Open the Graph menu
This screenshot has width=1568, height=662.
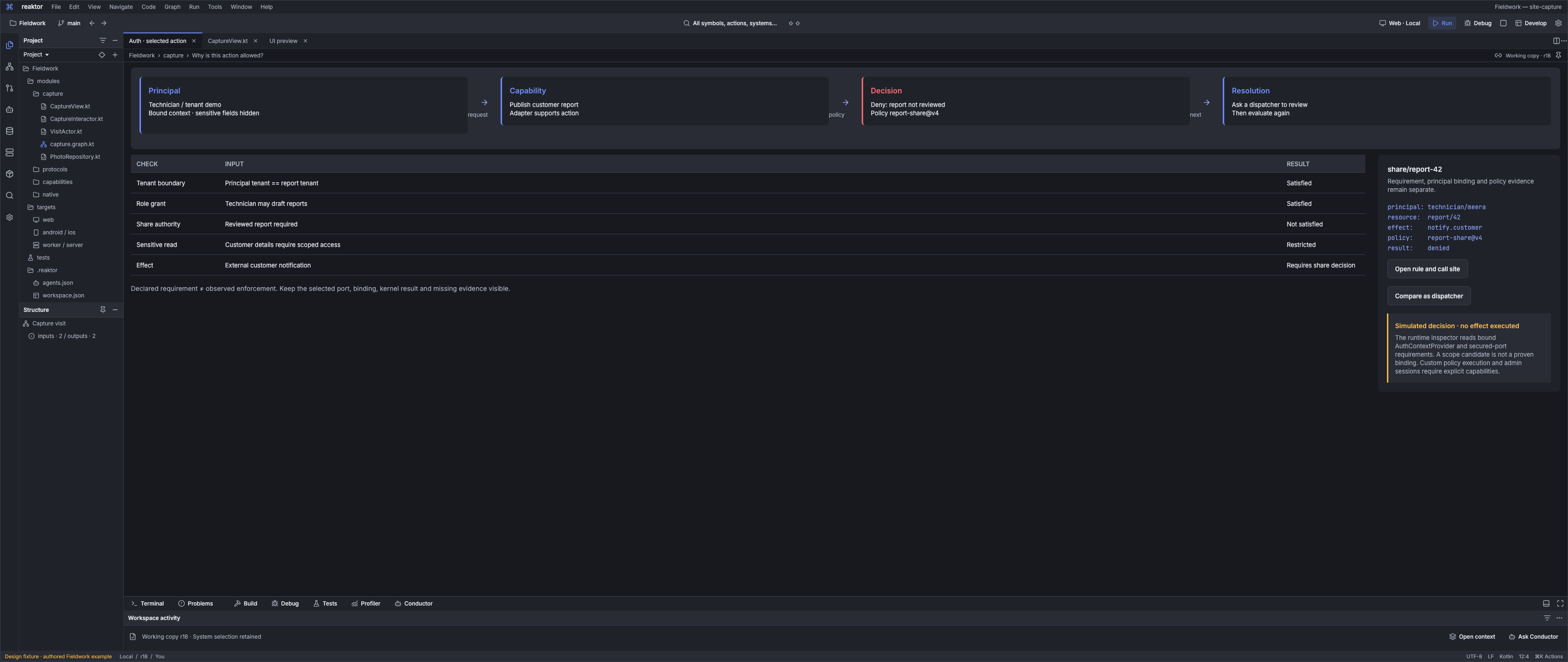(x=172, y=7)
